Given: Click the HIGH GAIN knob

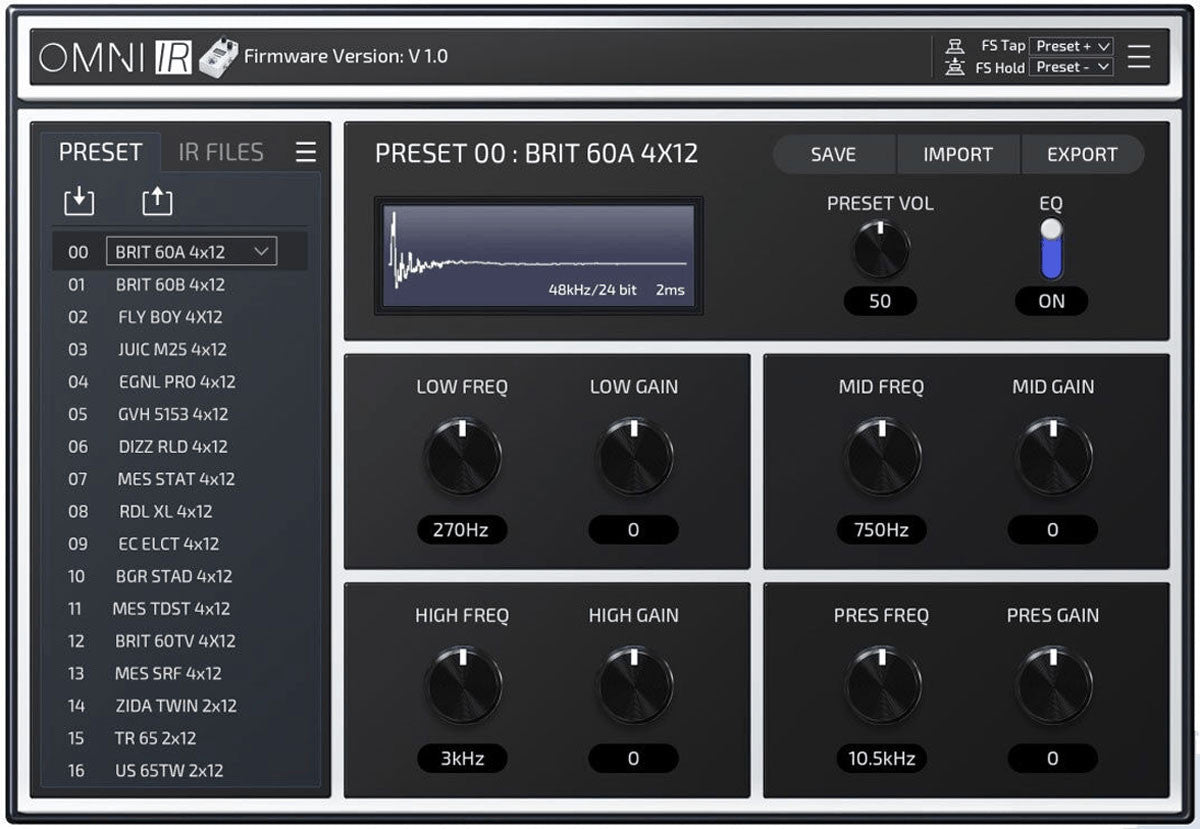Looking at the screenshot, I should 634,685.
